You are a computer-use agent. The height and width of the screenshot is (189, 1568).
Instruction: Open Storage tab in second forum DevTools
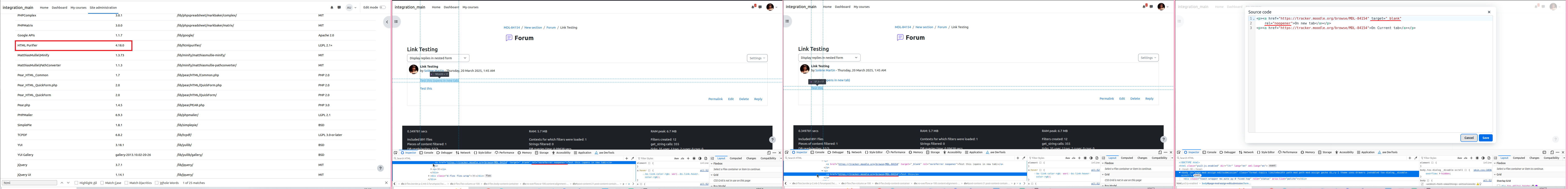click(933, 153)
